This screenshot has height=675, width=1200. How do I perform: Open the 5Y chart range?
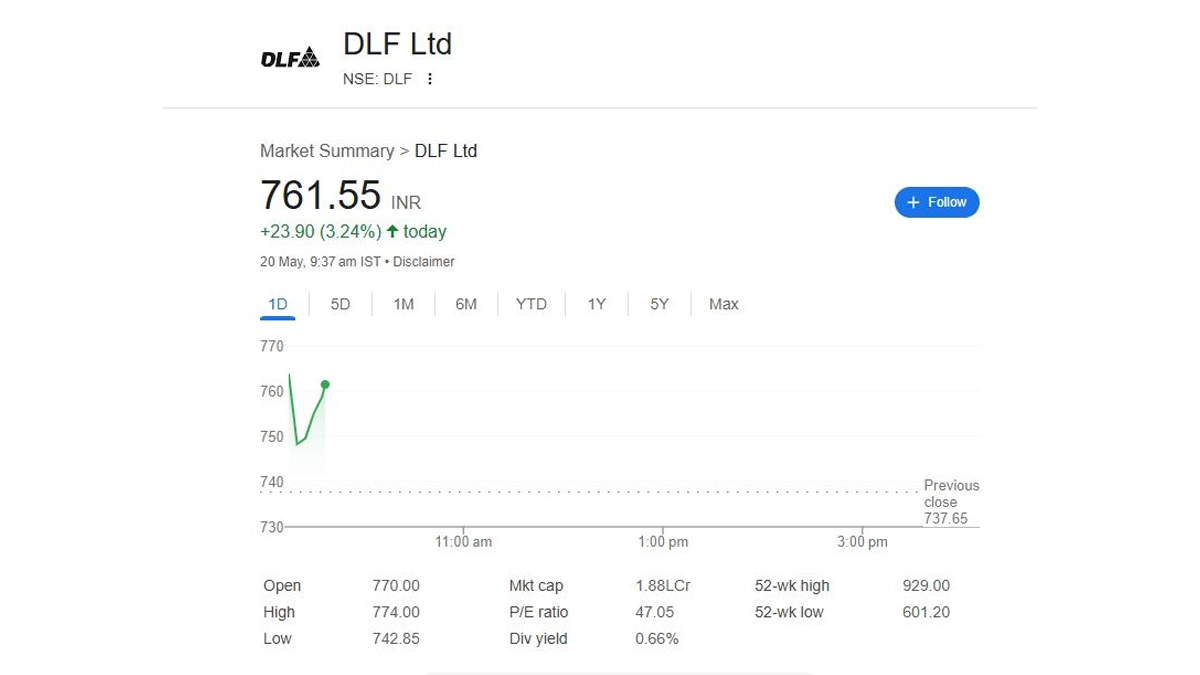(659, 304)
